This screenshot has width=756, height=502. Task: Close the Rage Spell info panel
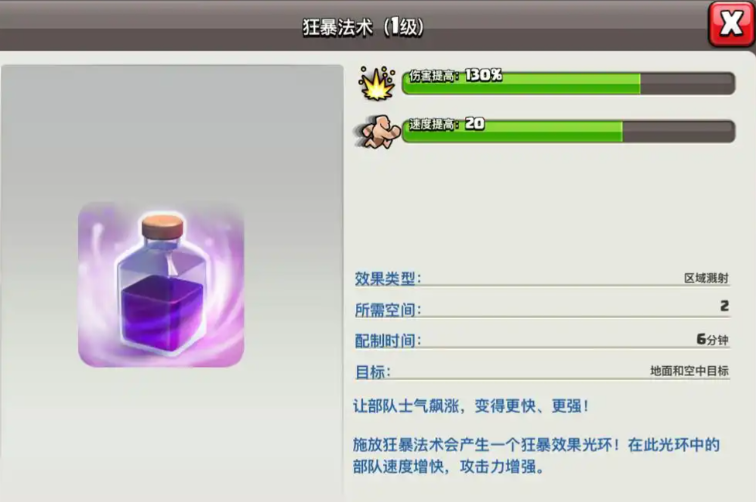coord(731,23)
